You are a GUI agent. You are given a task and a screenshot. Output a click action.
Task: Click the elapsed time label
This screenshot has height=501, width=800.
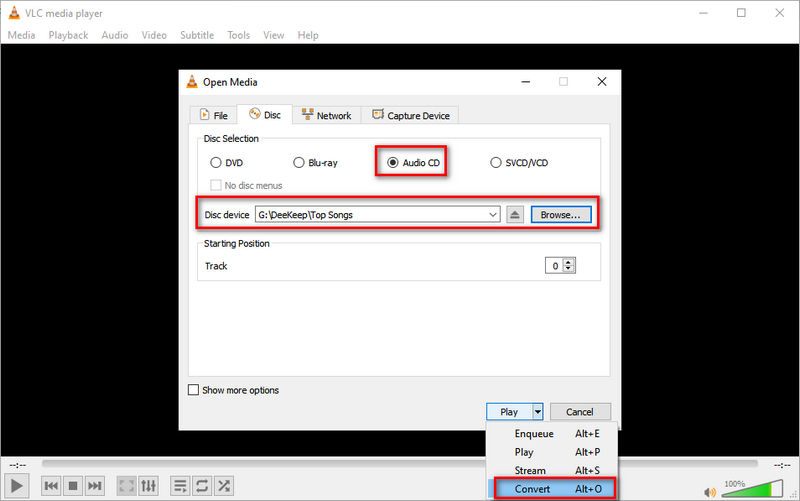click(18, 465)
